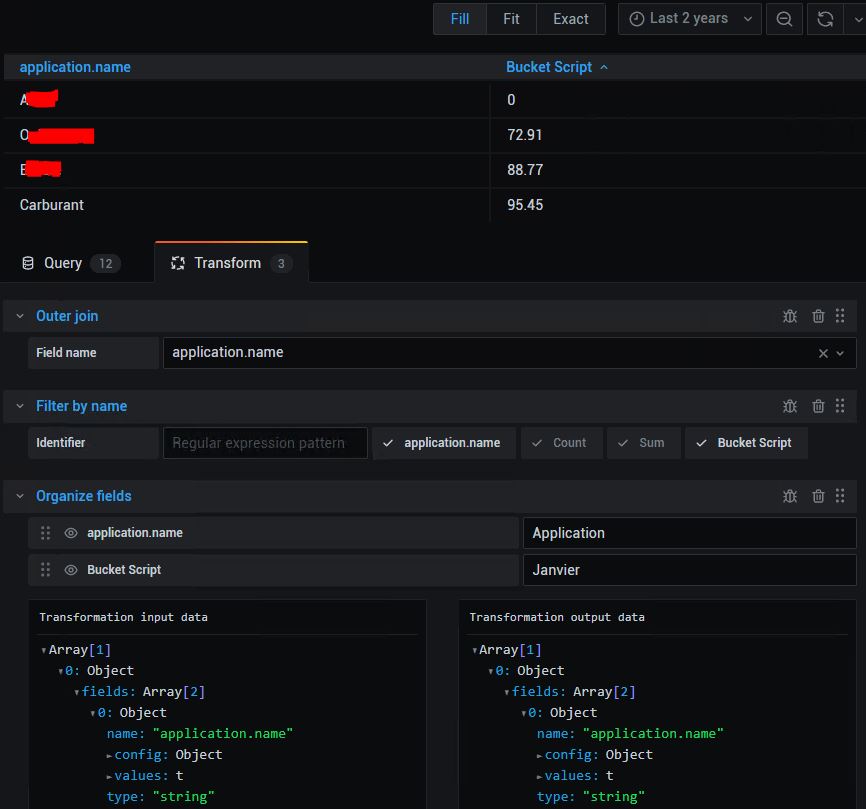The height and width of the screenshot is (809, 866).
Task: Hide the application.name field with eye icon
Action: (71, 533)
